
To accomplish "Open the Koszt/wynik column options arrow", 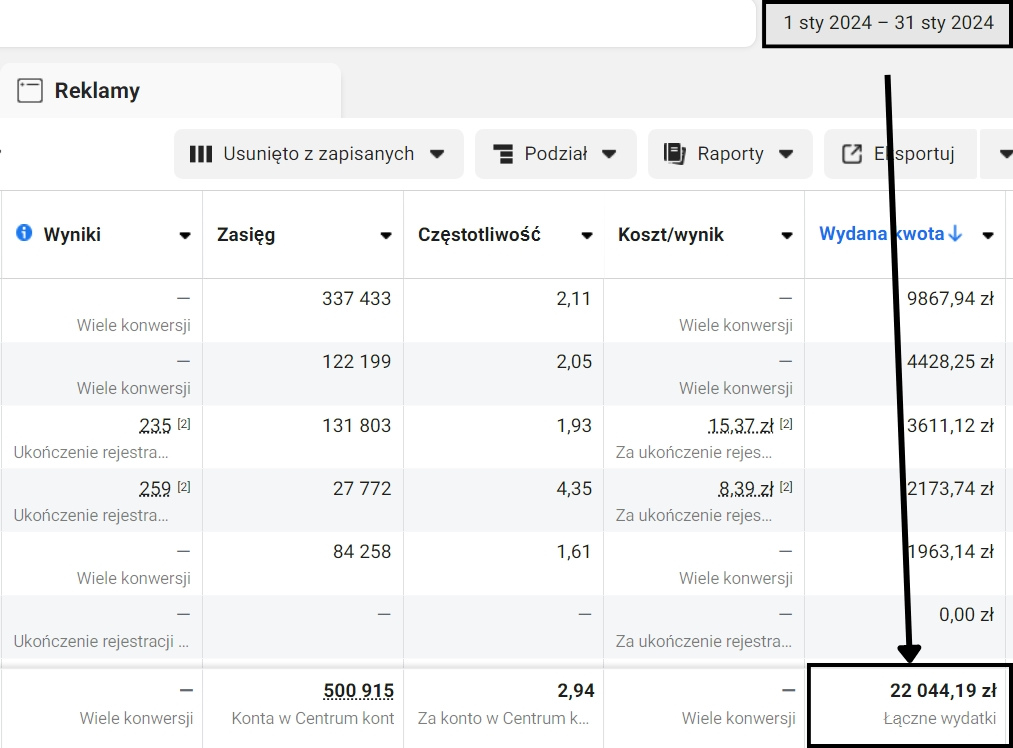I will pyautogui.click(x=787, y=235).
